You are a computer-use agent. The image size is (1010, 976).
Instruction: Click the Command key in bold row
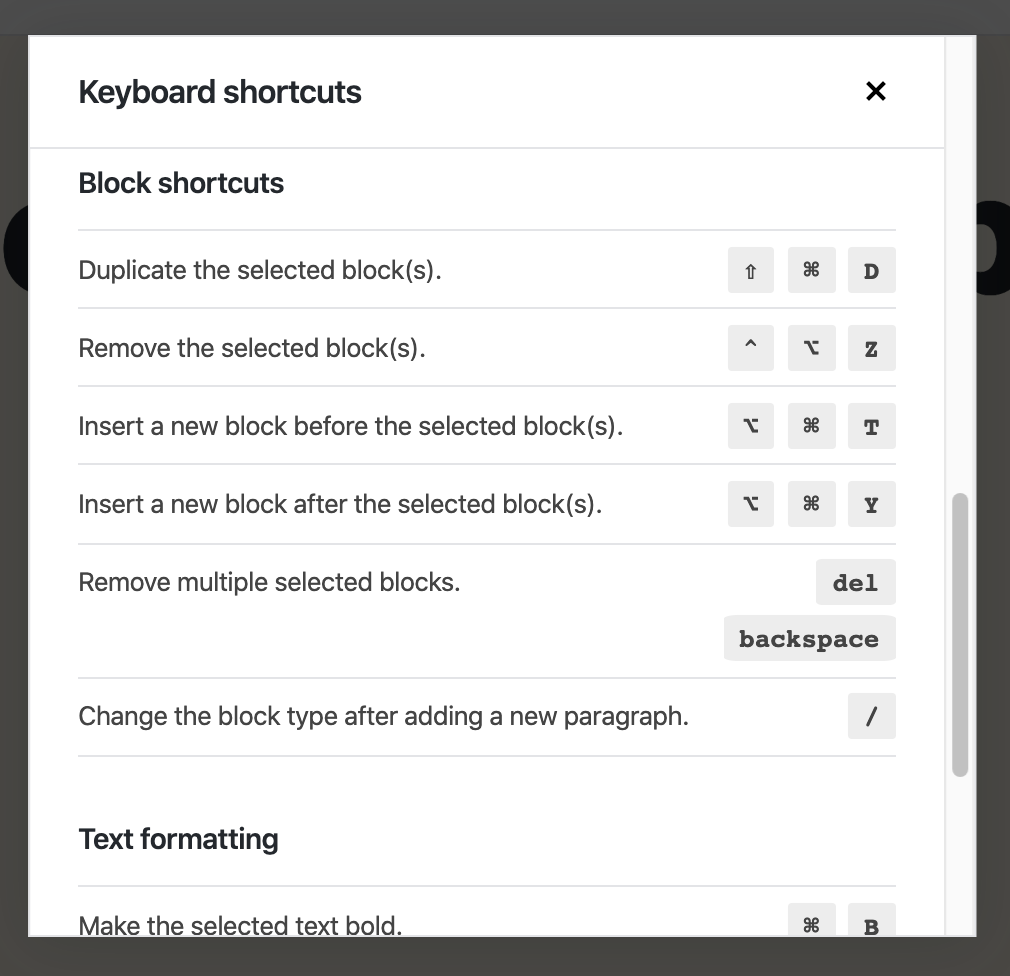click(812, 921)
